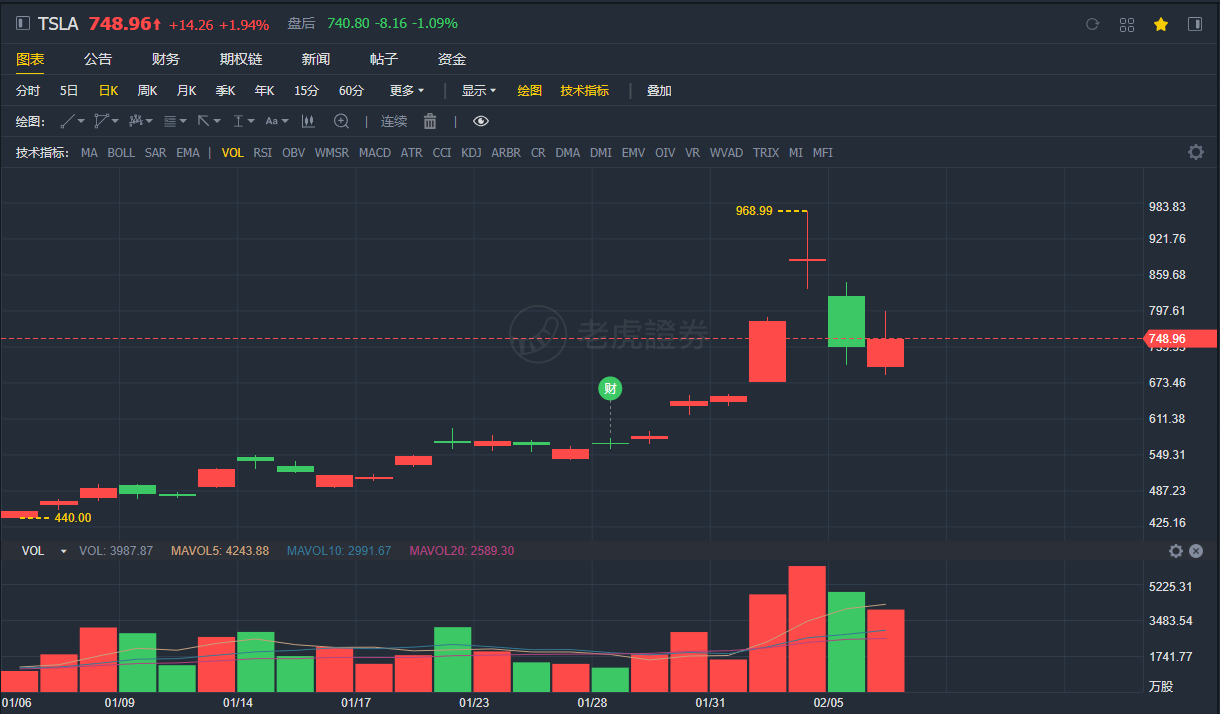Enable the BOLL indicator
The width and height of the screenshot is (1220, 714).
click(121, 153)
